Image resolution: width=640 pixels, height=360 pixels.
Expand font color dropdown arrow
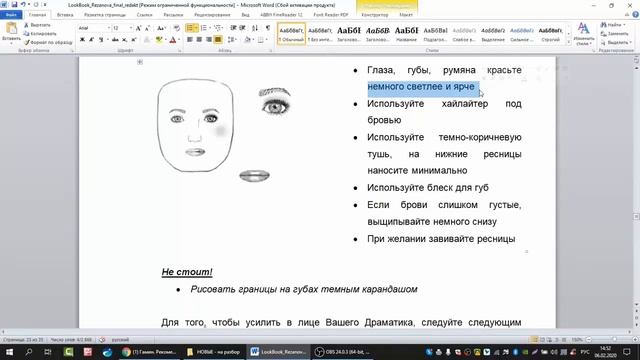coord(179,40)
